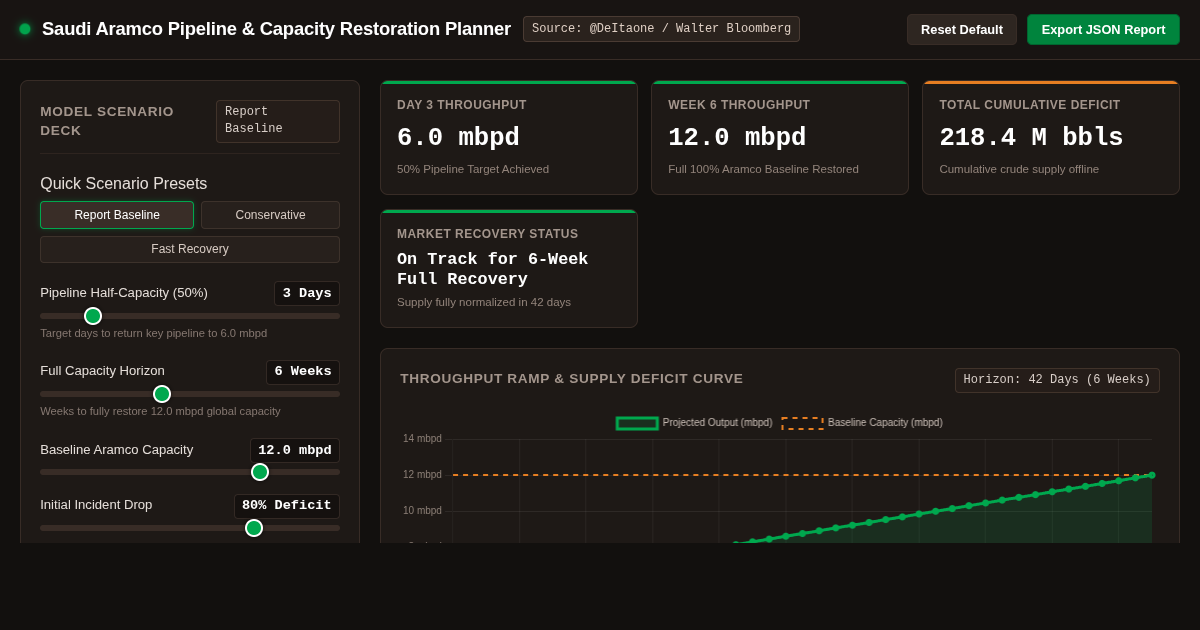This screenshot has height=630, width=1200.
Task: Click the 10 mbpd axis label
Action: click(422, 511)
